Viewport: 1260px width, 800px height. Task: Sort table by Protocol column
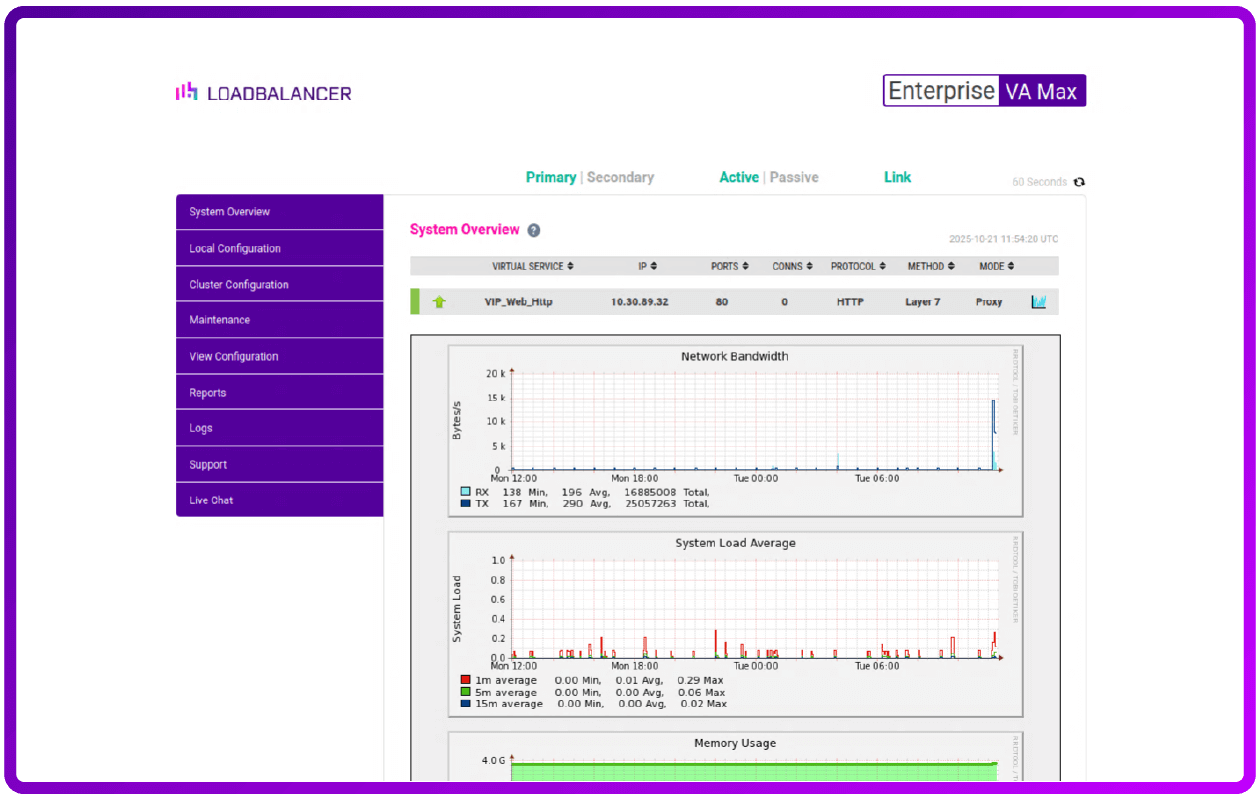click(857, 266)
